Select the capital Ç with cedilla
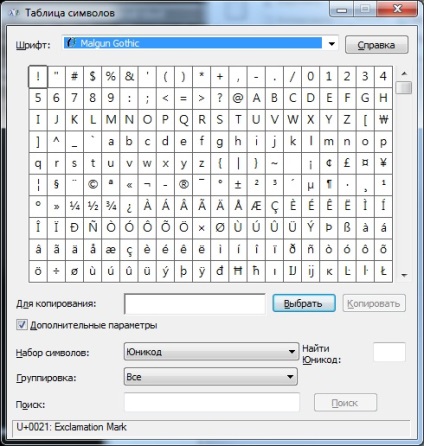This screenshot has height=446, width=424. tap(274, 206)
